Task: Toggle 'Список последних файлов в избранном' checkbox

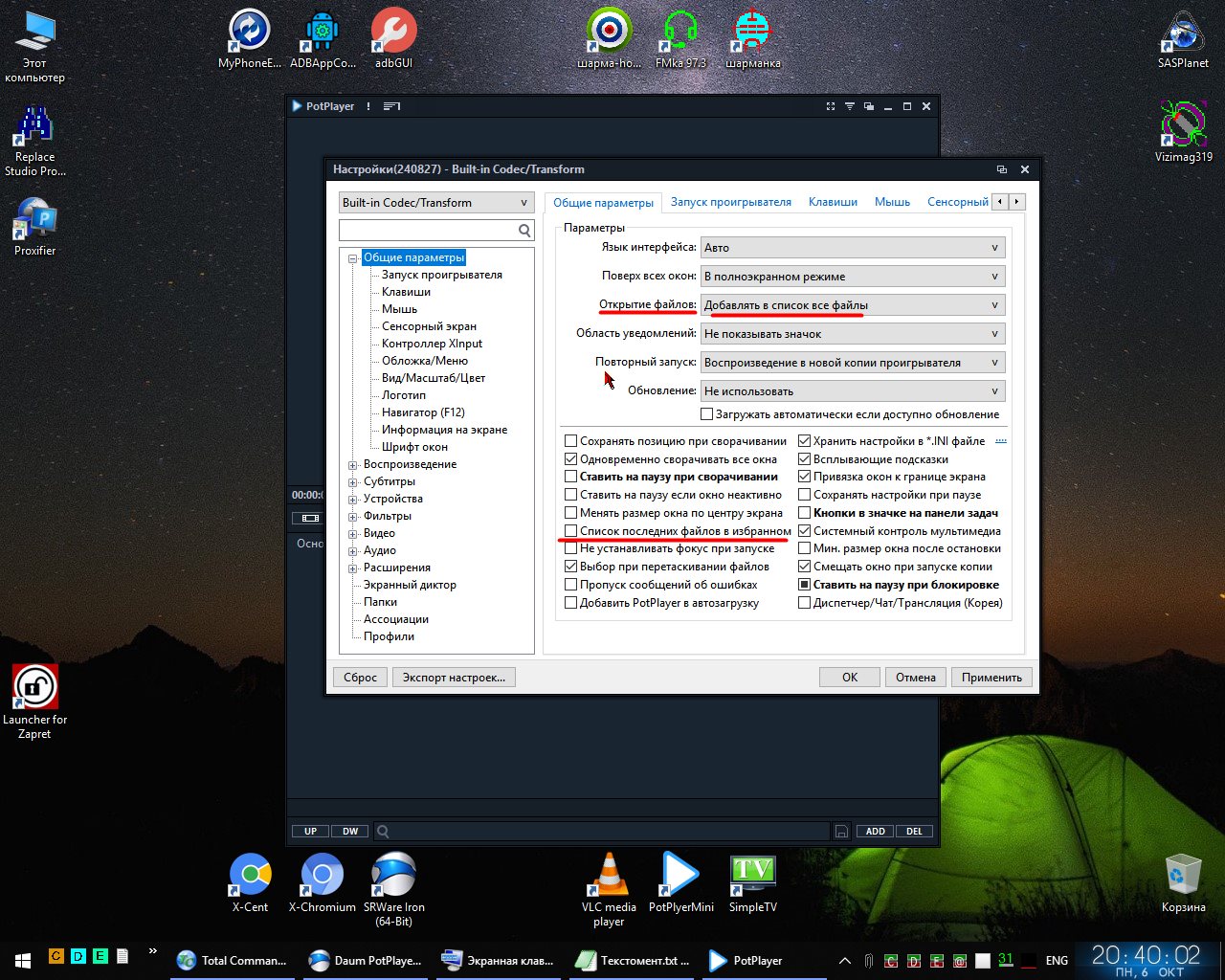Action: [x=571, y=531]
